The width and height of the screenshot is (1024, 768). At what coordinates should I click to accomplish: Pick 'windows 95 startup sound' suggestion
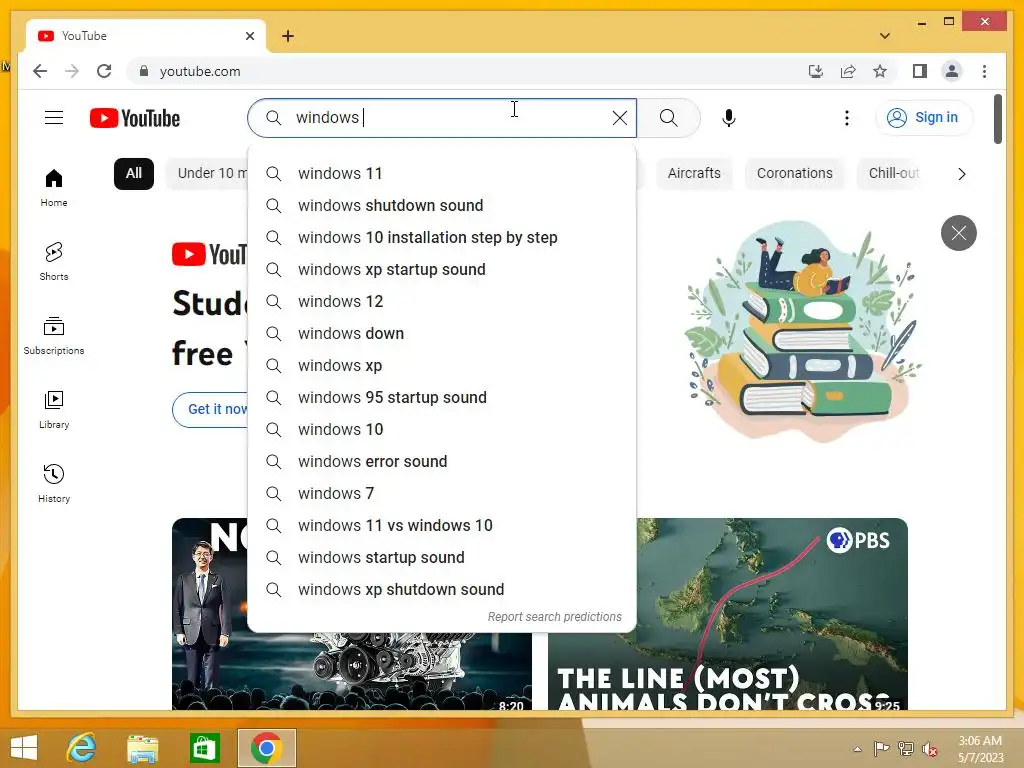tap(442, 398)
